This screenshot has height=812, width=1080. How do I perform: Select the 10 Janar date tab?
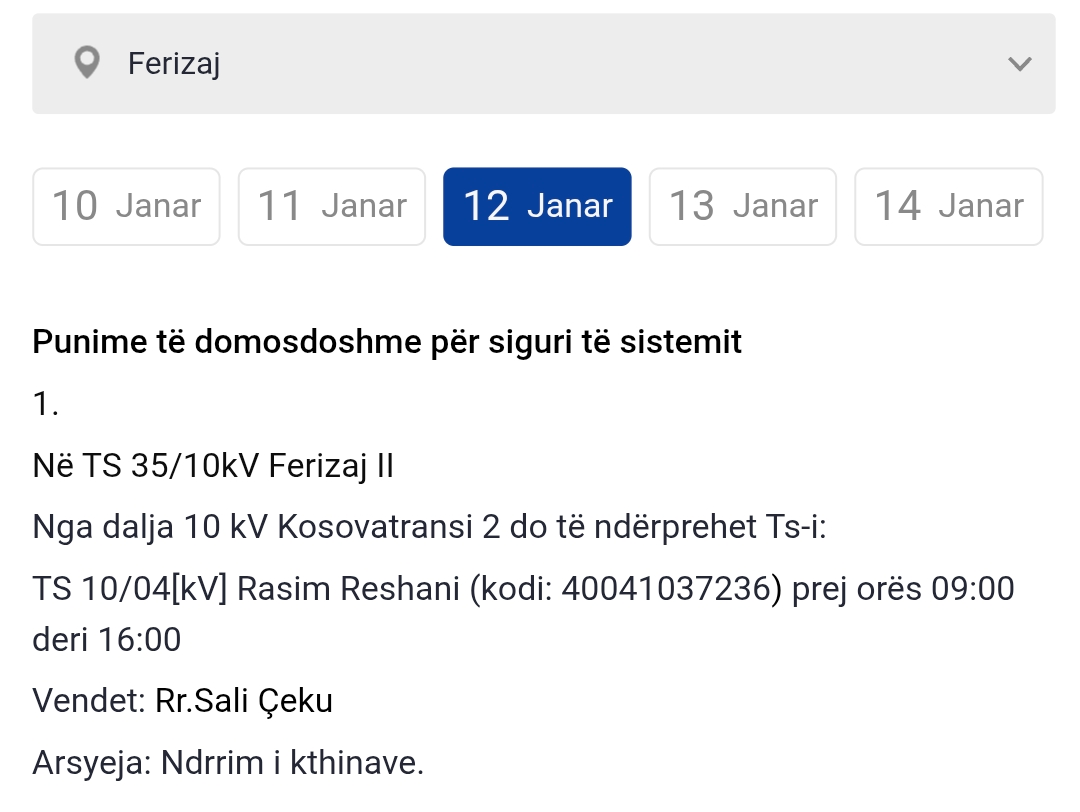pos(126,206)
